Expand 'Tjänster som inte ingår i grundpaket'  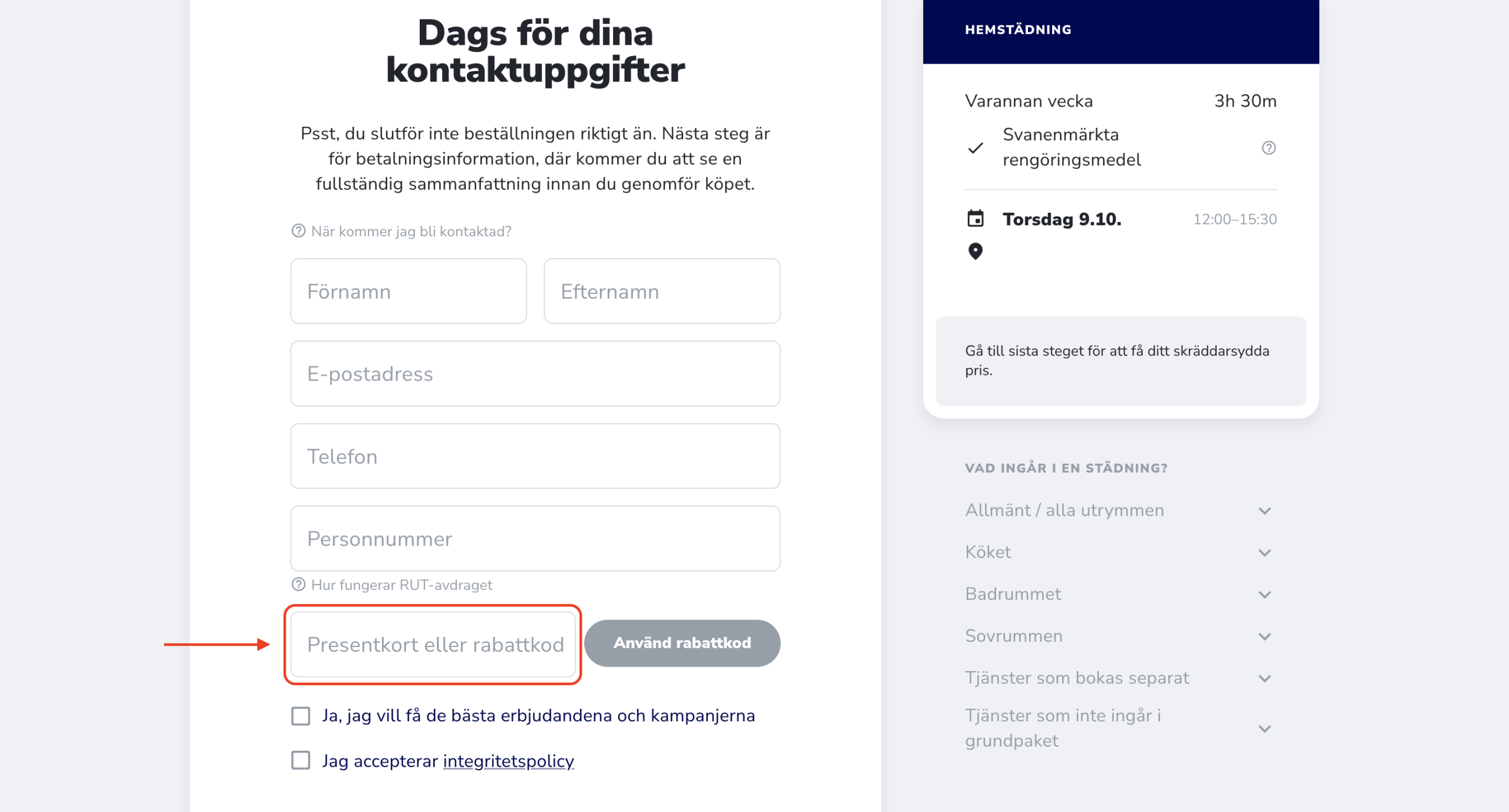(x=1264, y=729)
